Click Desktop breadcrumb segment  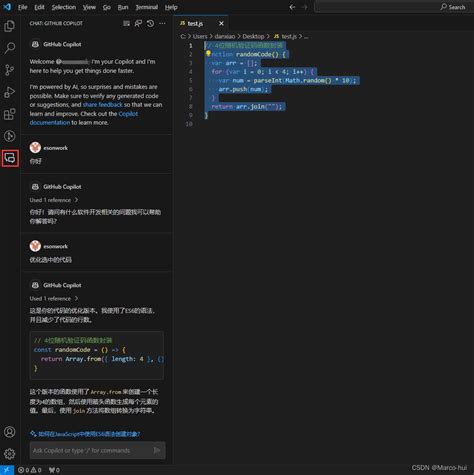click(253, 36)
